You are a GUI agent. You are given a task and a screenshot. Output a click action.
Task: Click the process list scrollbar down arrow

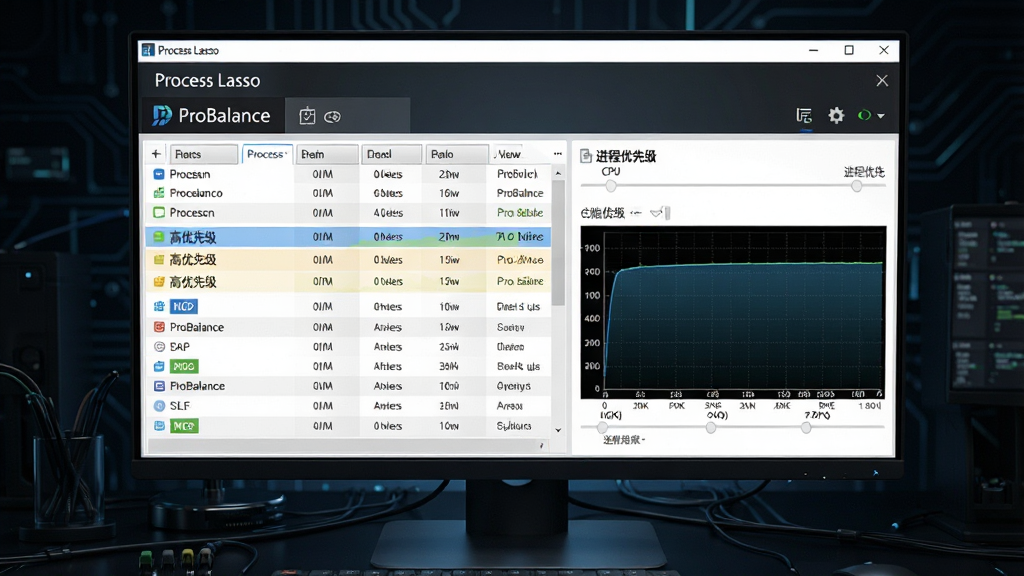(558, 430)
